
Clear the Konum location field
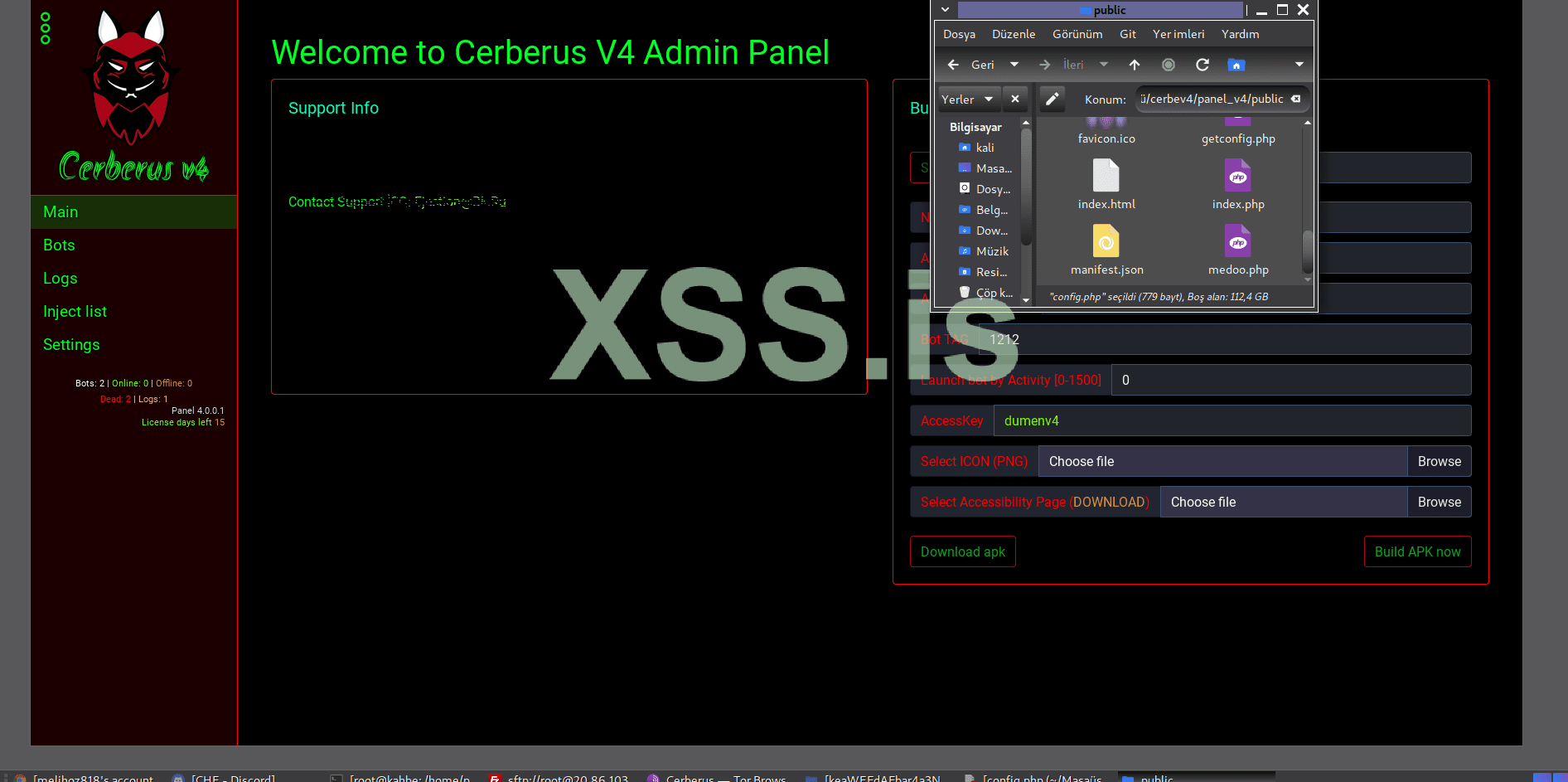1295,99
